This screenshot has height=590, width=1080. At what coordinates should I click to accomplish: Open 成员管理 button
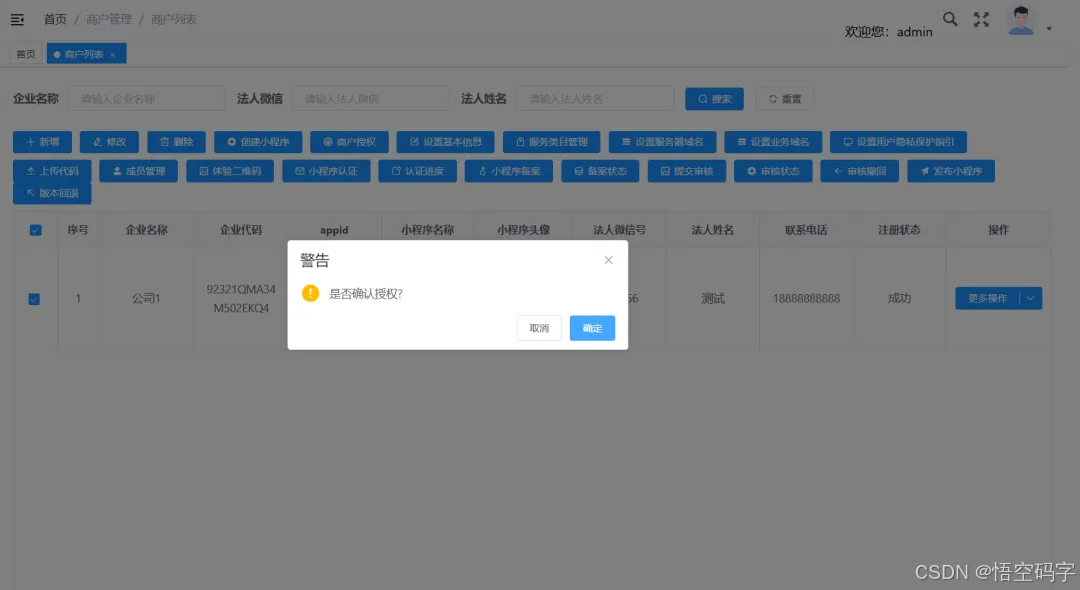pyautogui.click(x=138, y=171)
